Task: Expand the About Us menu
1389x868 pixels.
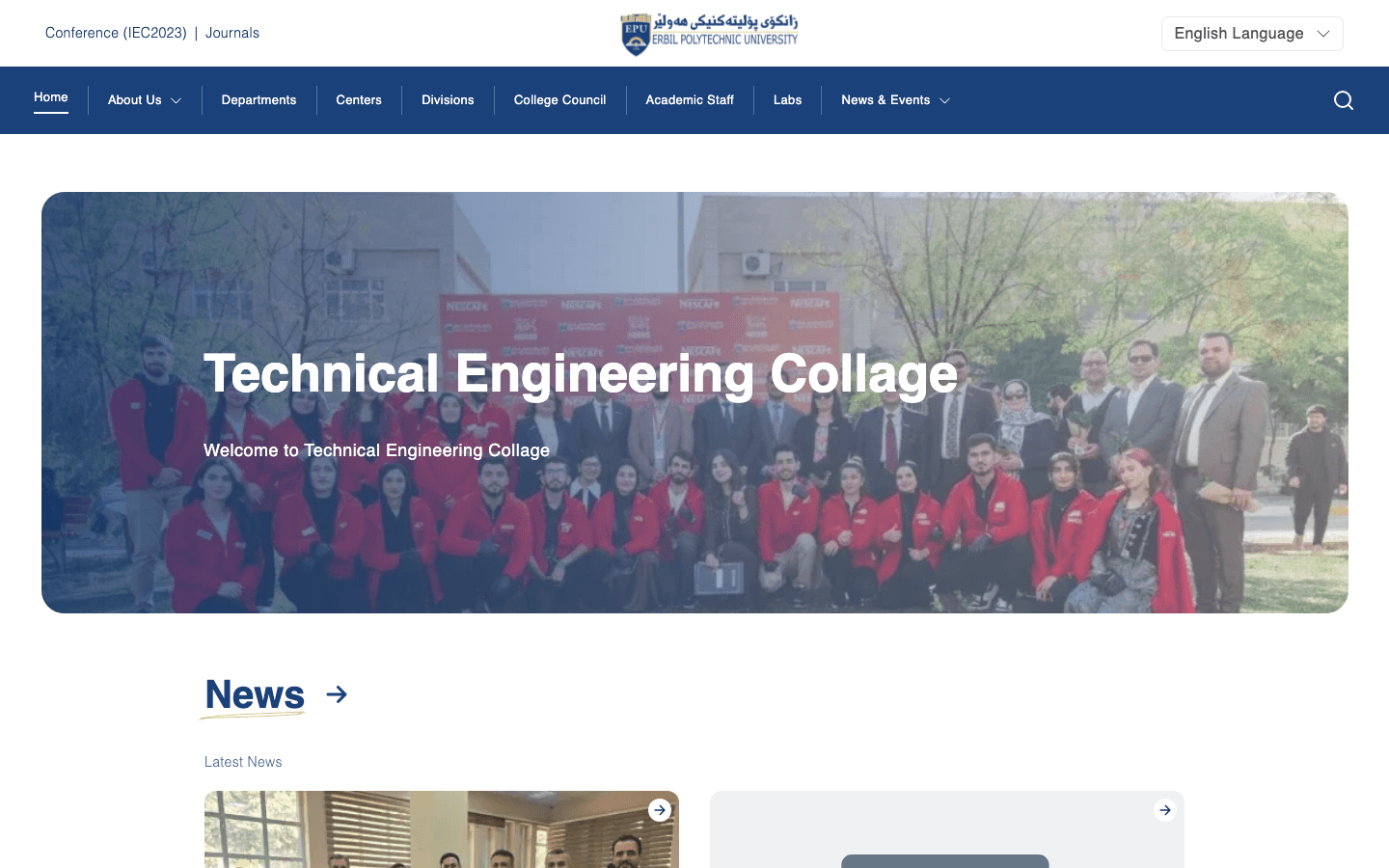Action: pyautogui.click(x=145, y=100)
